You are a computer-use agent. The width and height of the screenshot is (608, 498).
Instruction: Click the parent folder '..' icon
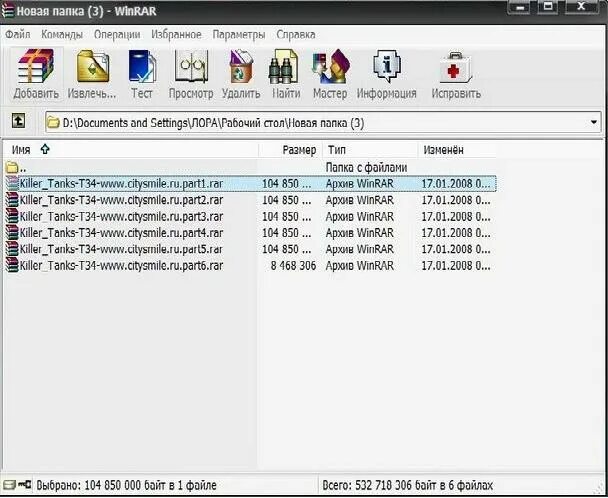tap(12, 168)
